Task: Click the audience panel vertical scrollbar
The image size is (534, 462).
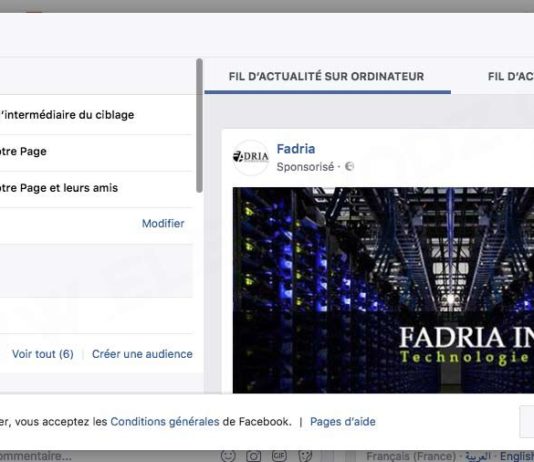Action: (200, 126)
